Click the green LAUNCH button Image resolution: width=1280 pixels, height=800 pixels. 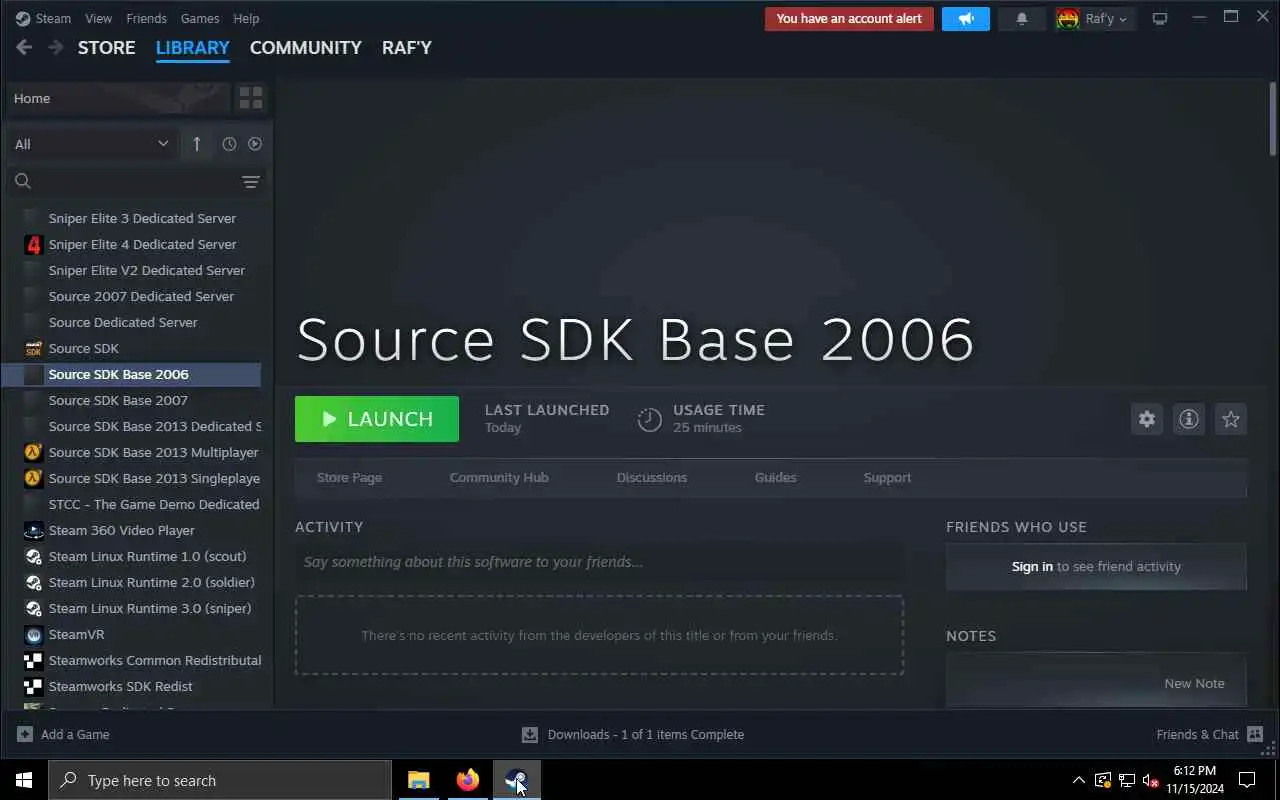pyautogui.click(x=377, y=419)
